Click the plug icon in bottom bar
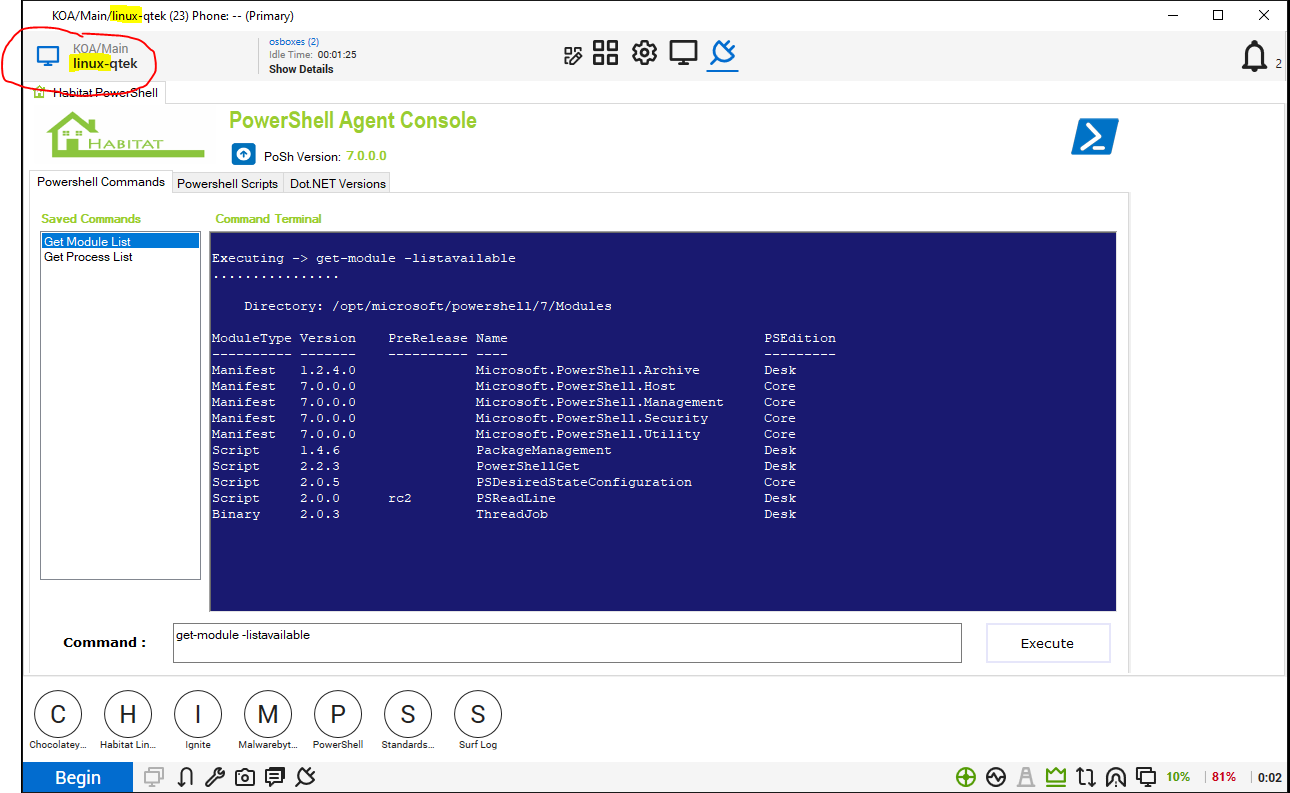The height and width of the screenshot is (793, 1290). point(307,777)
